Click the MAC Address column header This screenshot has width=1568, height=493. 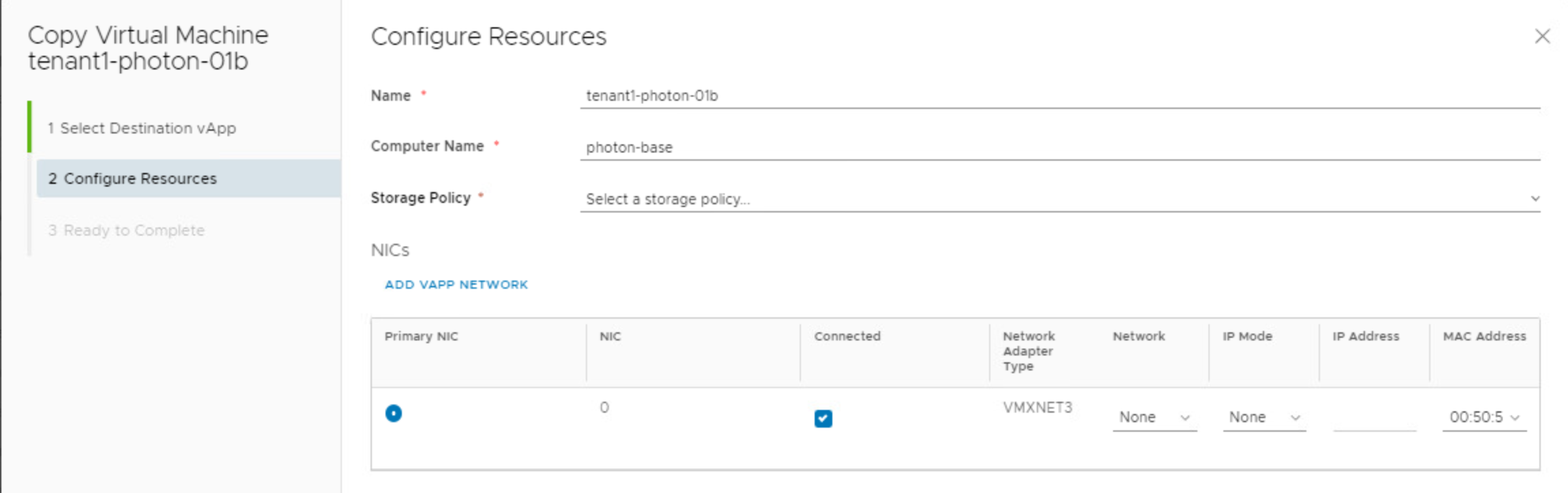pos(1484,336)
